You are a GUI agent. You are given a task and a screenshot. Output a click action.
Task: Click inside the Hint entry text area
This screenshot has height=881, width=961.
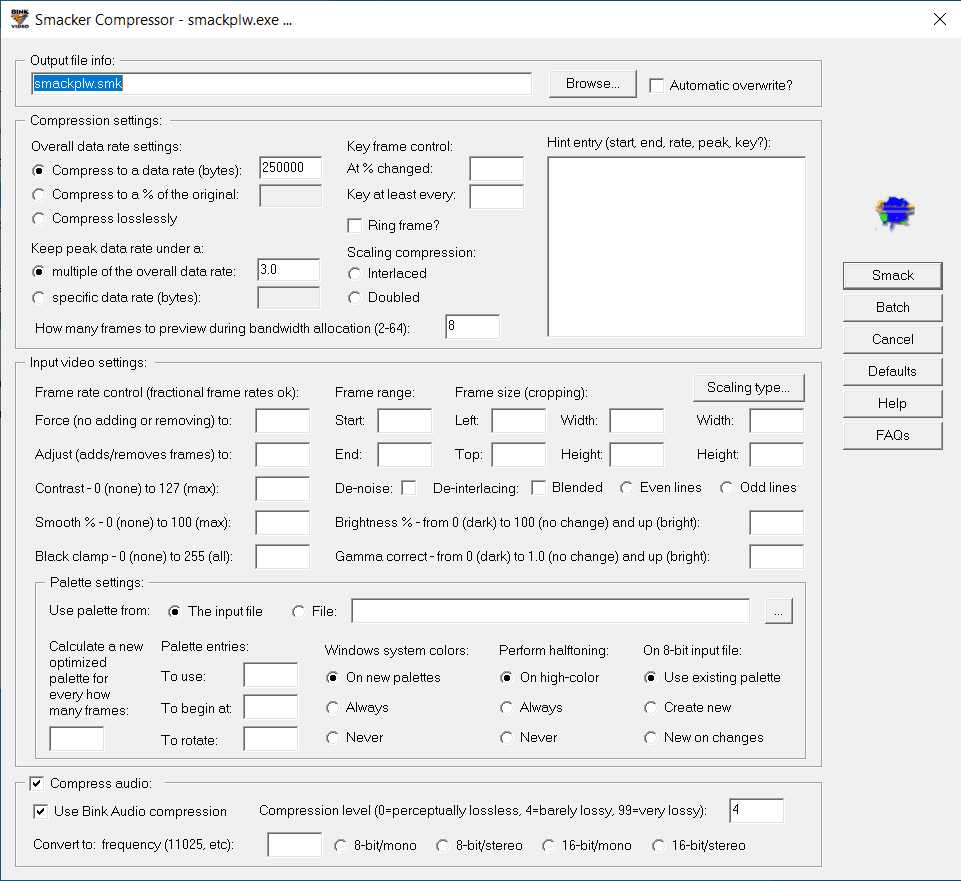677,247
